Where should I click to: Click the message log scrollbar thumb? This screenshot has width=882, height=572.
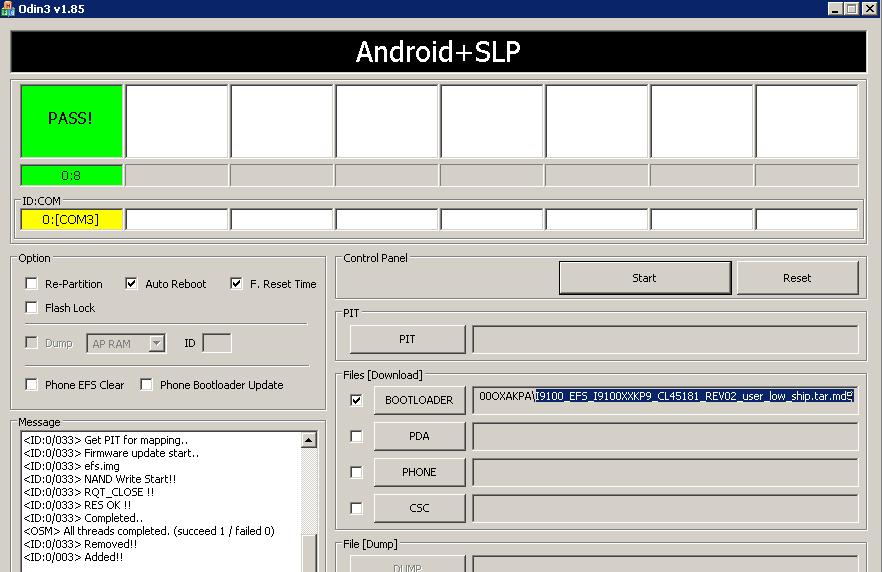tap(309, 553)
